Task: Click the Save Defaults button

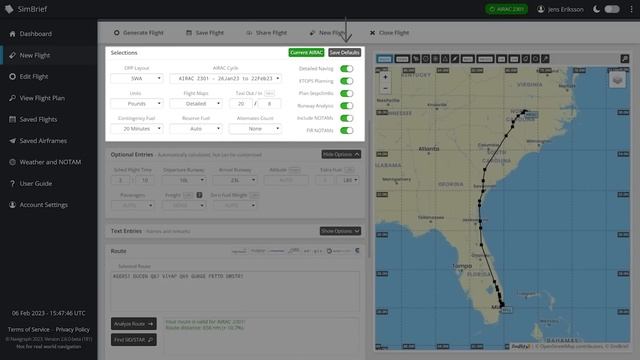Action: (x=344, y=53)
